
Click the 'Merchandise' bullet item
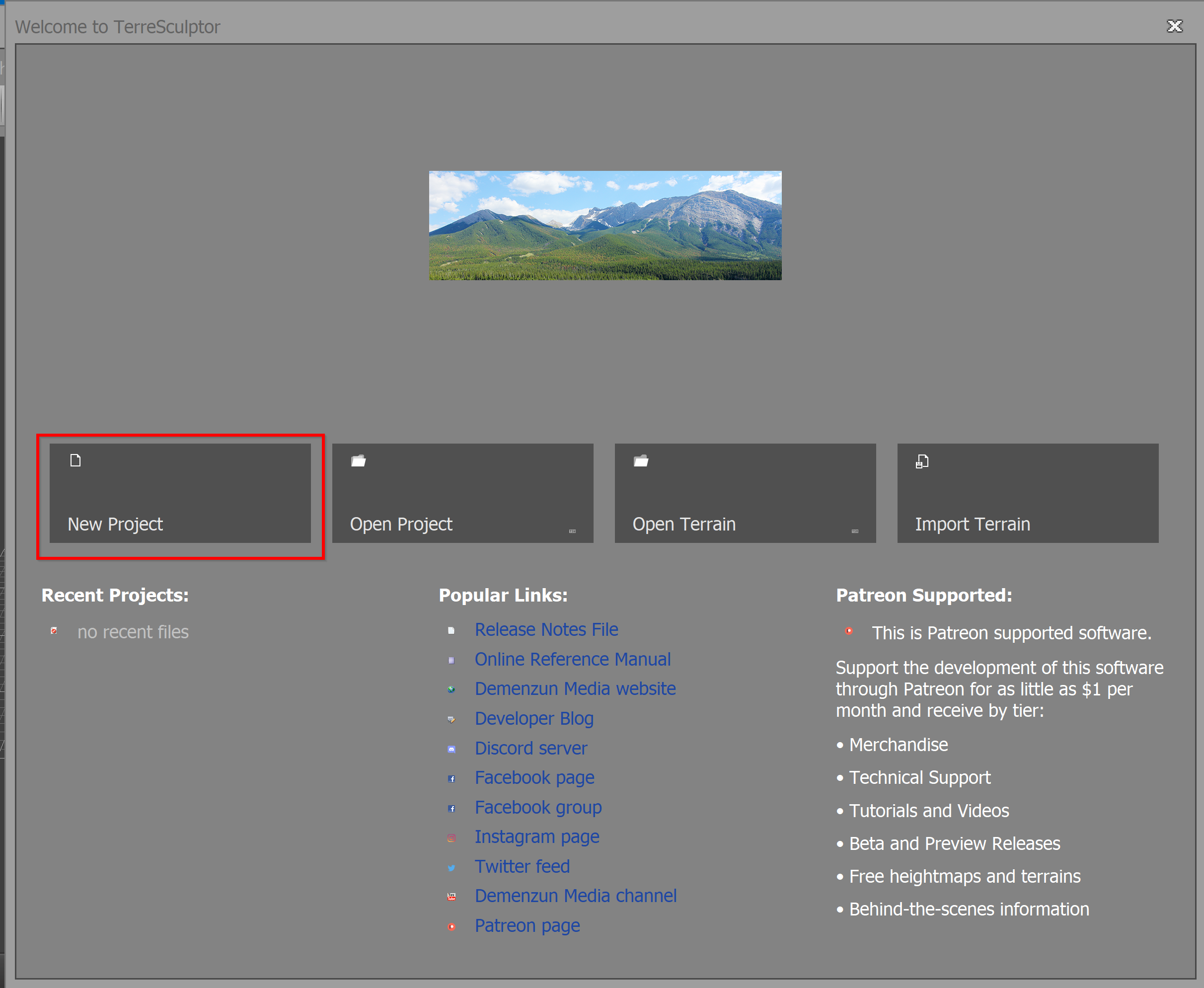(892, 745)
